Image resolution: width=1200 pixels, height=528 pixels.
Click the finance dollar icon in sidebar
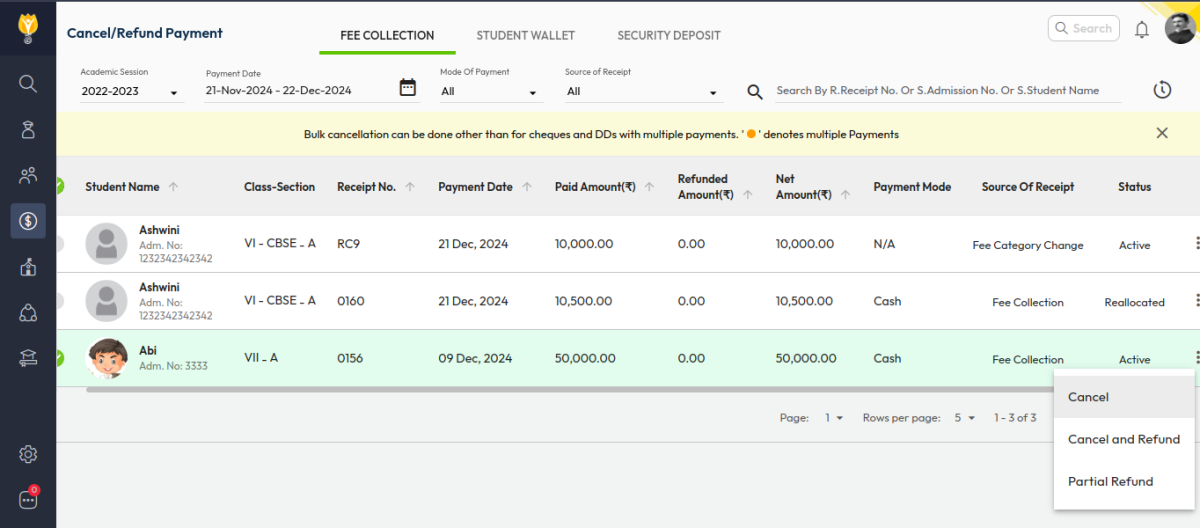[x=28, y=221]
